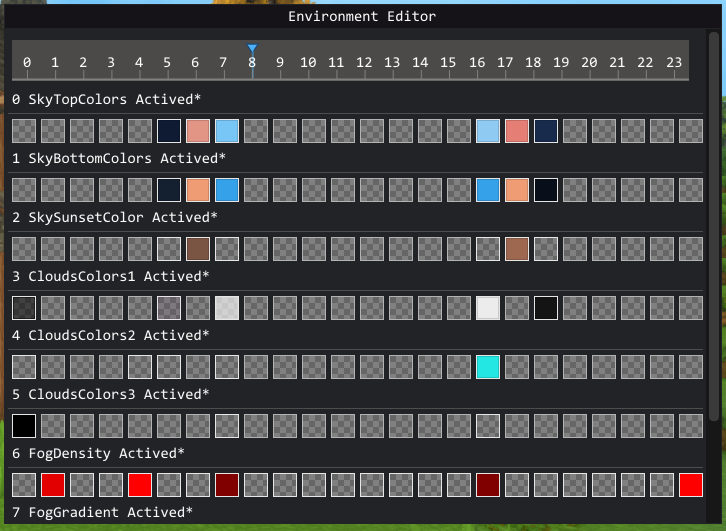This screenshot has width=726, height=531.
Task: Click the '5 CloudsColors3 Actived*' label
Action: point(110,394)
